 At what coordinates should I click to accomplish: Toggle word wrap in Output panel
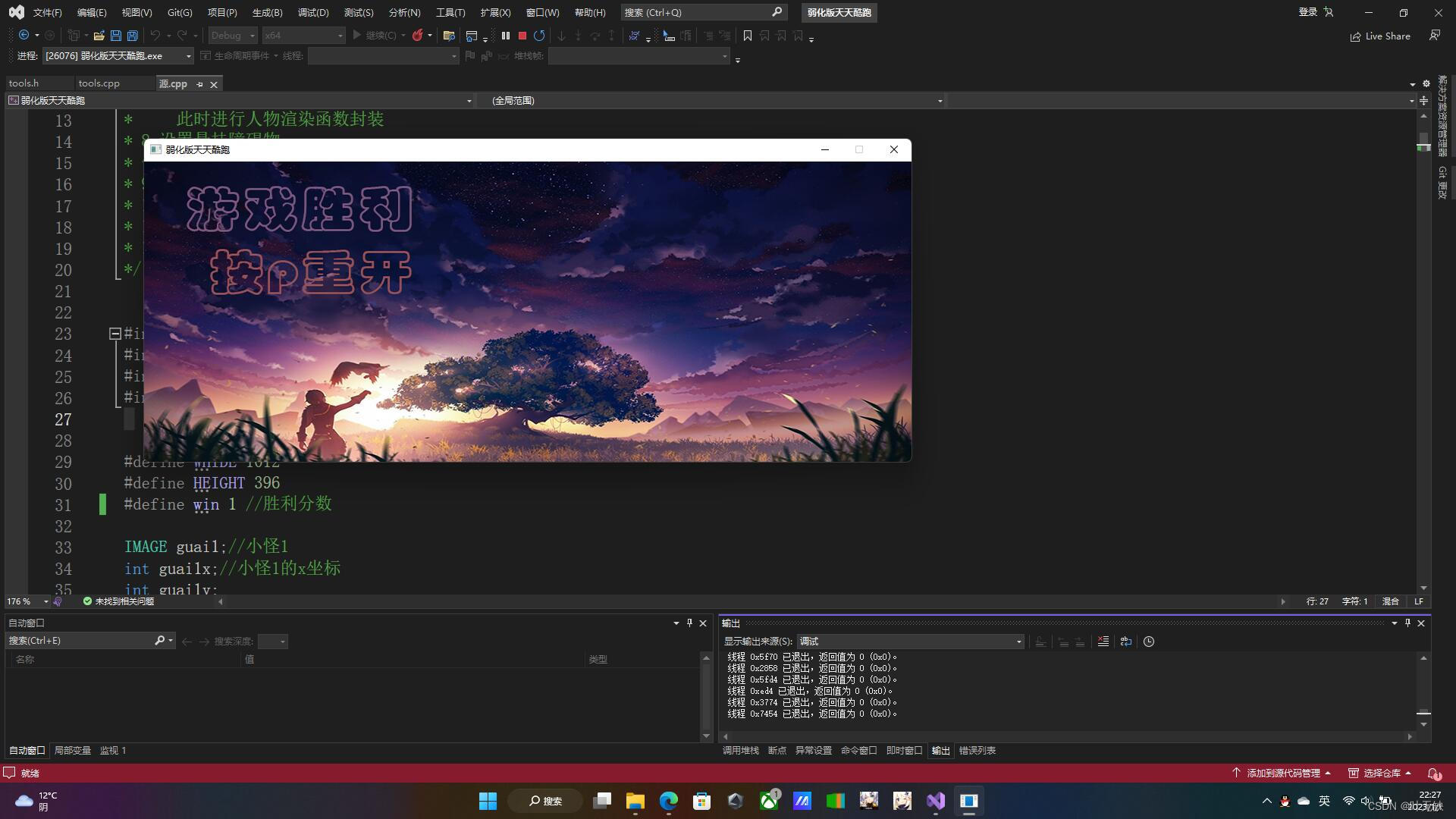point(1126,642)
